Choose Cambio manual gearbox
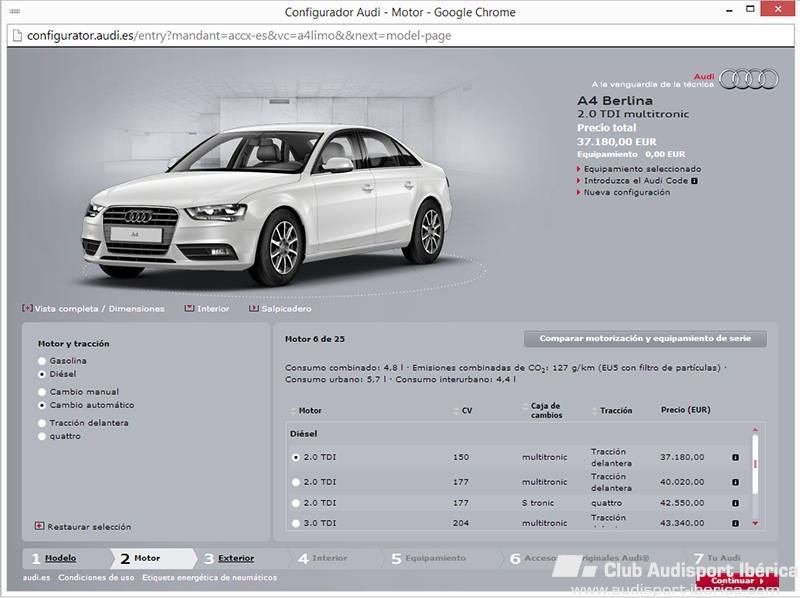Viewport: 800px width, 598px height. [42, 392]
